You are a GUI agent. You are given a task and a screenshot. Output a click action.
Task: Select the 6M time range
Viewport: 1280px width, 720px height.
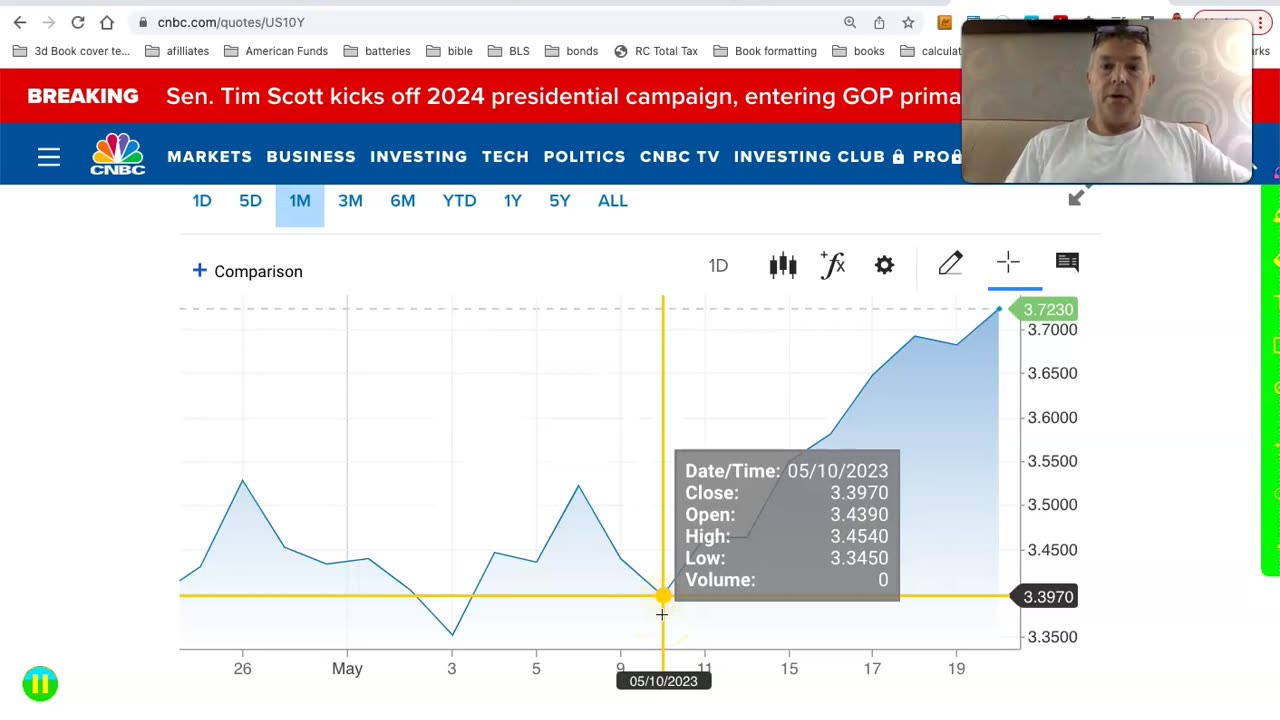coord(403,201)
